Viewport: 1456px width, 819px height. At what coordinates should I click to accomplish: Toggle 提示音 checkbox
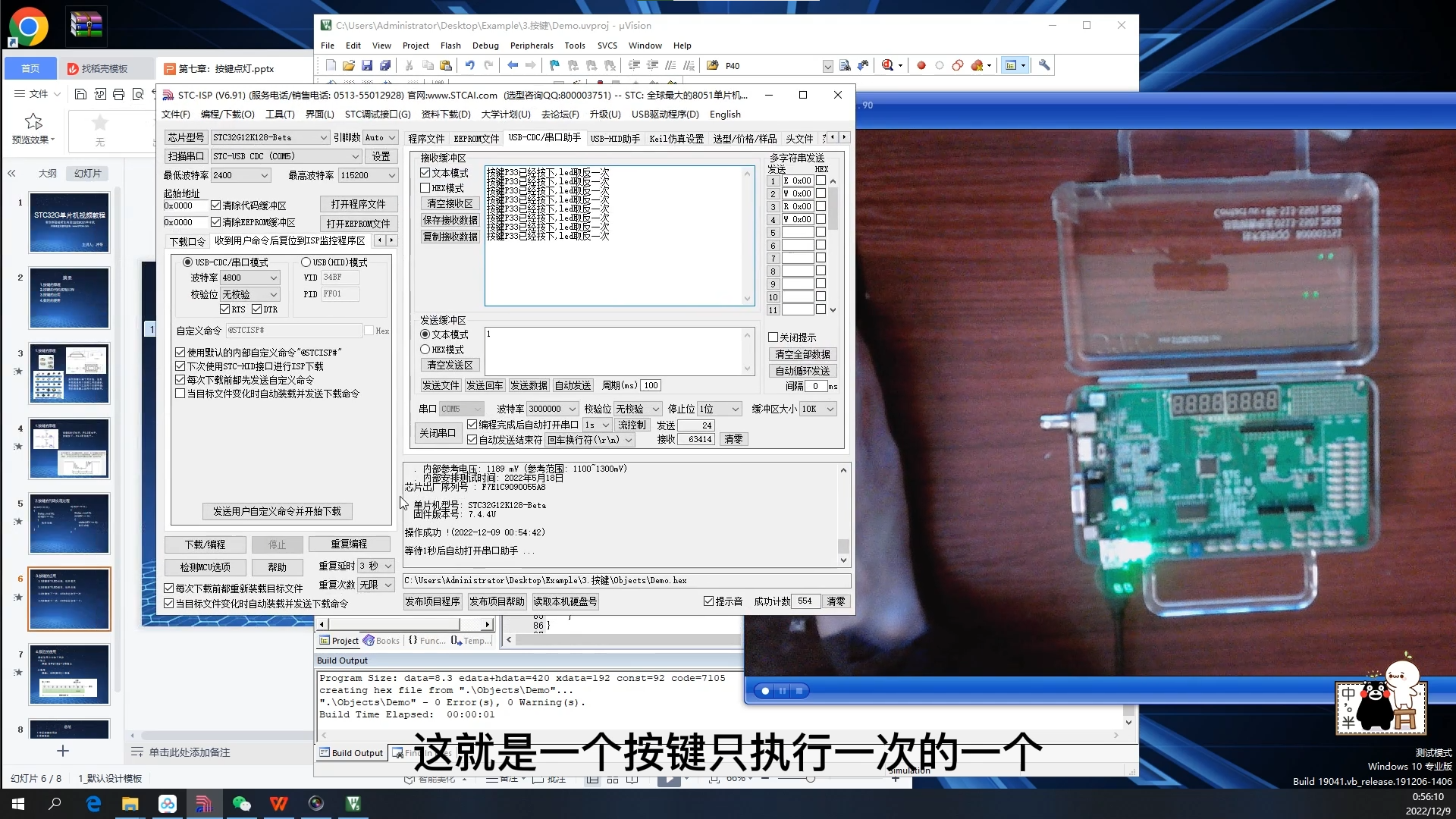coord(708,601)
